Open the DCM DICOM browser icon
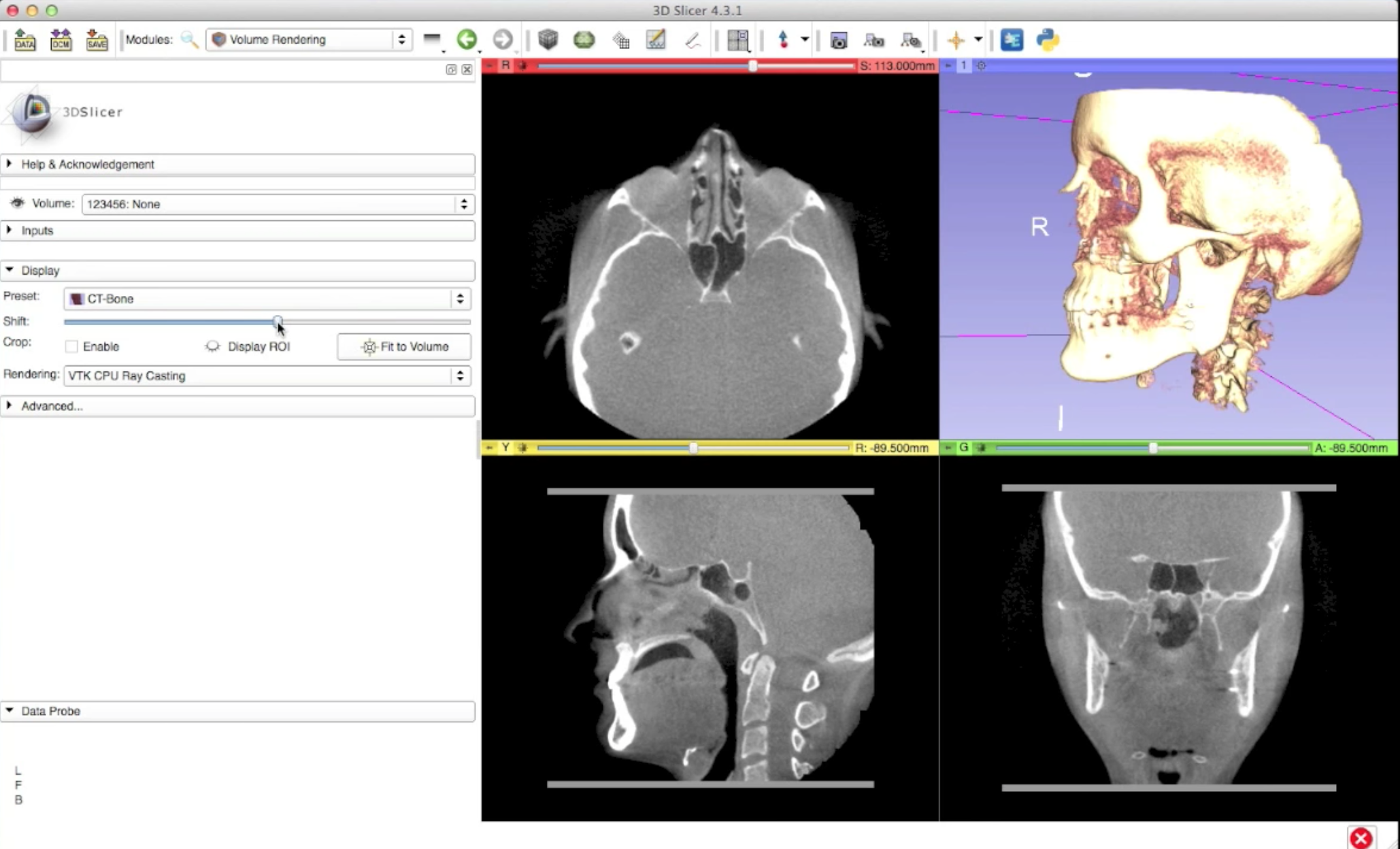This screenshot has height=849, width=1400. point(61,39)
